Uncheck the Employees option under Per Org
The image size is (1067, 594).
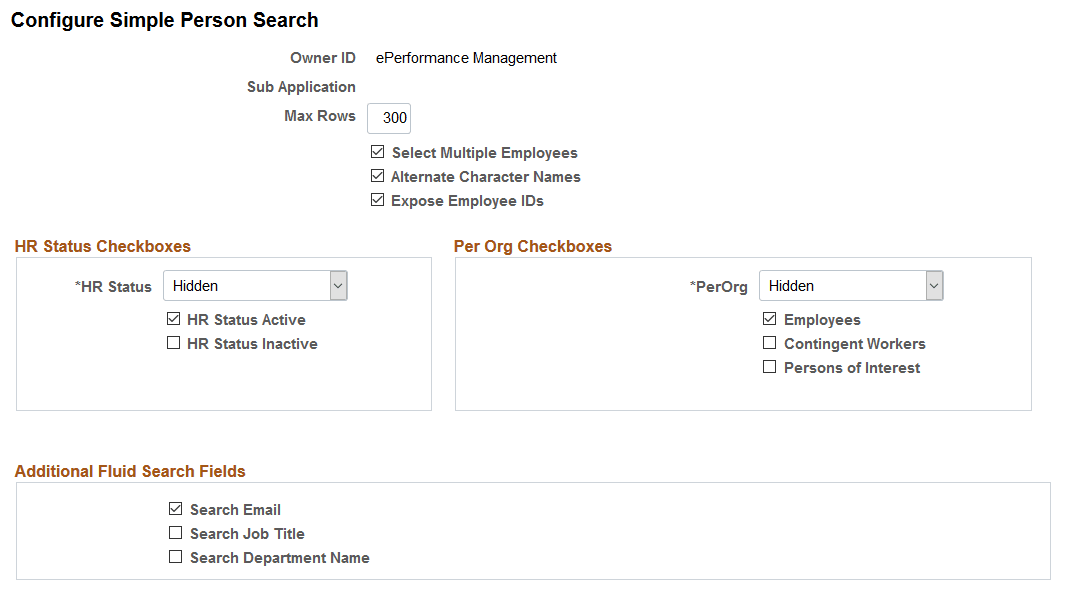[770, 319]
